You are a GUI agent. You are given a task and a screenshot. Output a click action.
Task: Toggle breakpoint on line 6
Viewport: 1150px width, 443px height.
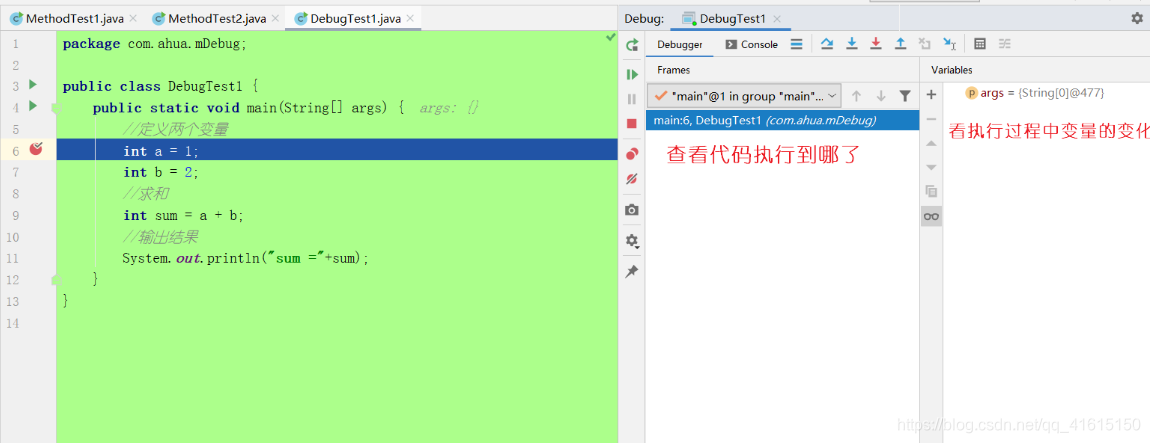click(x=36, y=150)
